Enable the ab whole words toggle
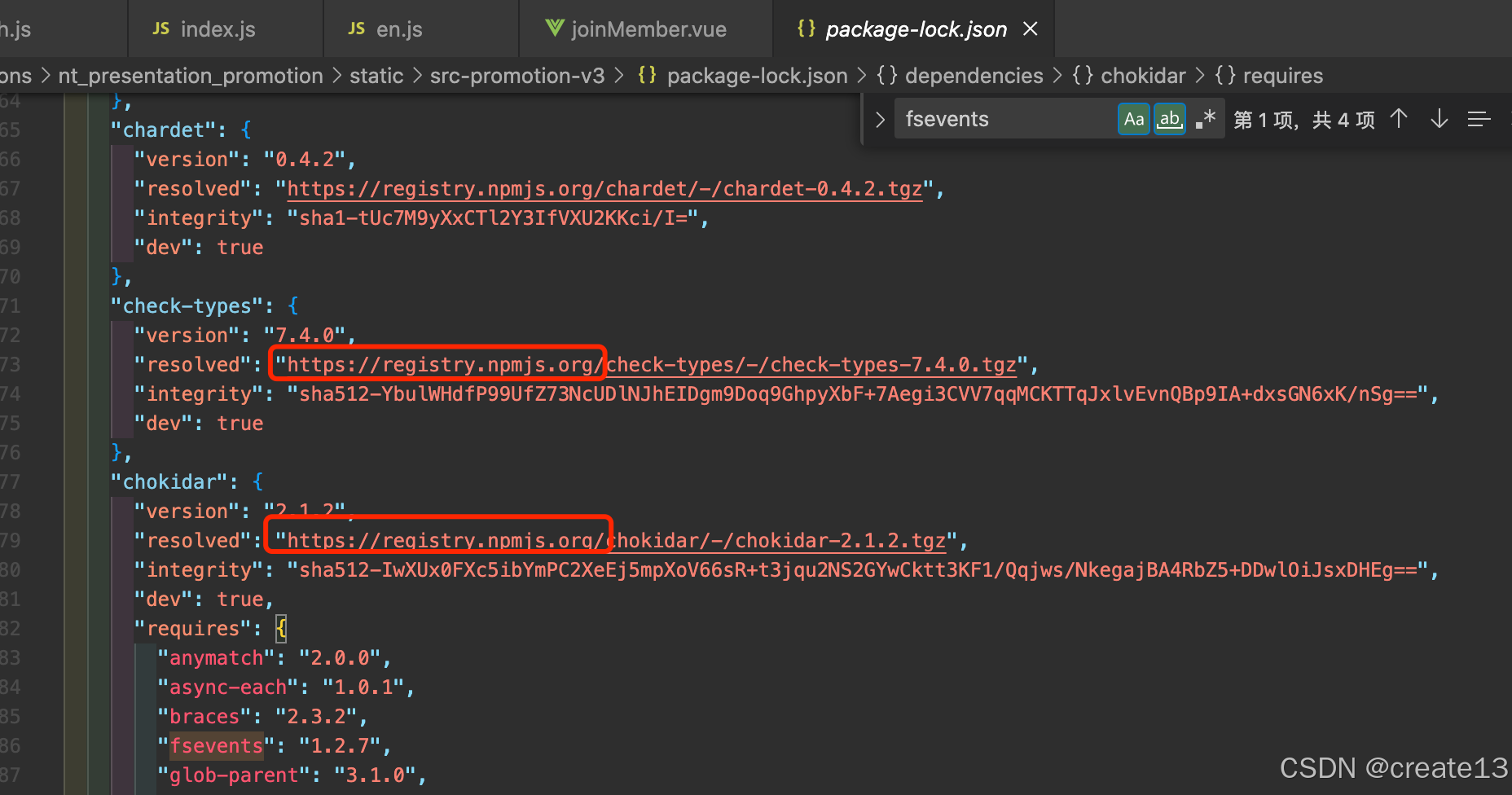Screen dimensions: 1512x795 click(x=1169, y=118)
